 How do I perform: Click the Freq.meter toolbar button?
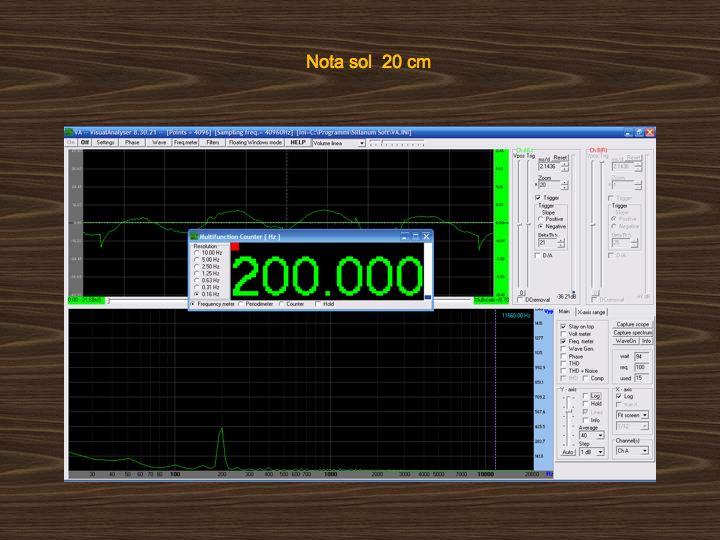(x=186, y=143)
